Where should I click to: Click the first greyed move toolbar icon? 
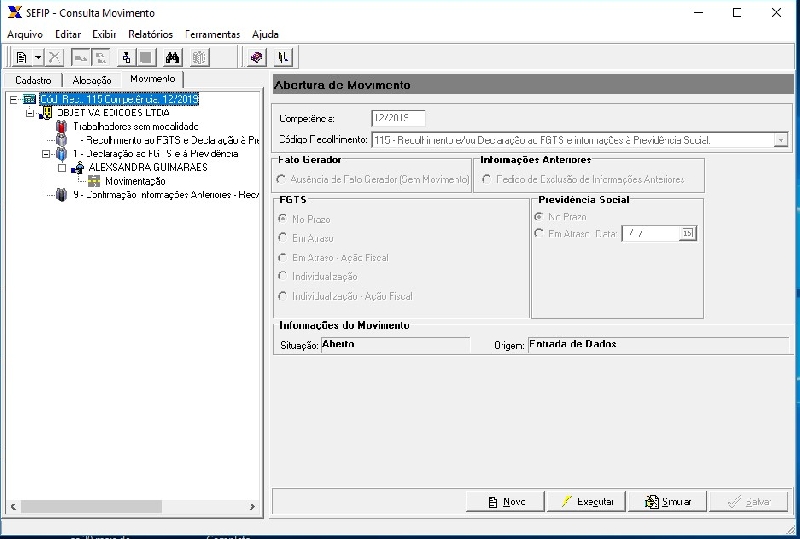click(81, 58)
